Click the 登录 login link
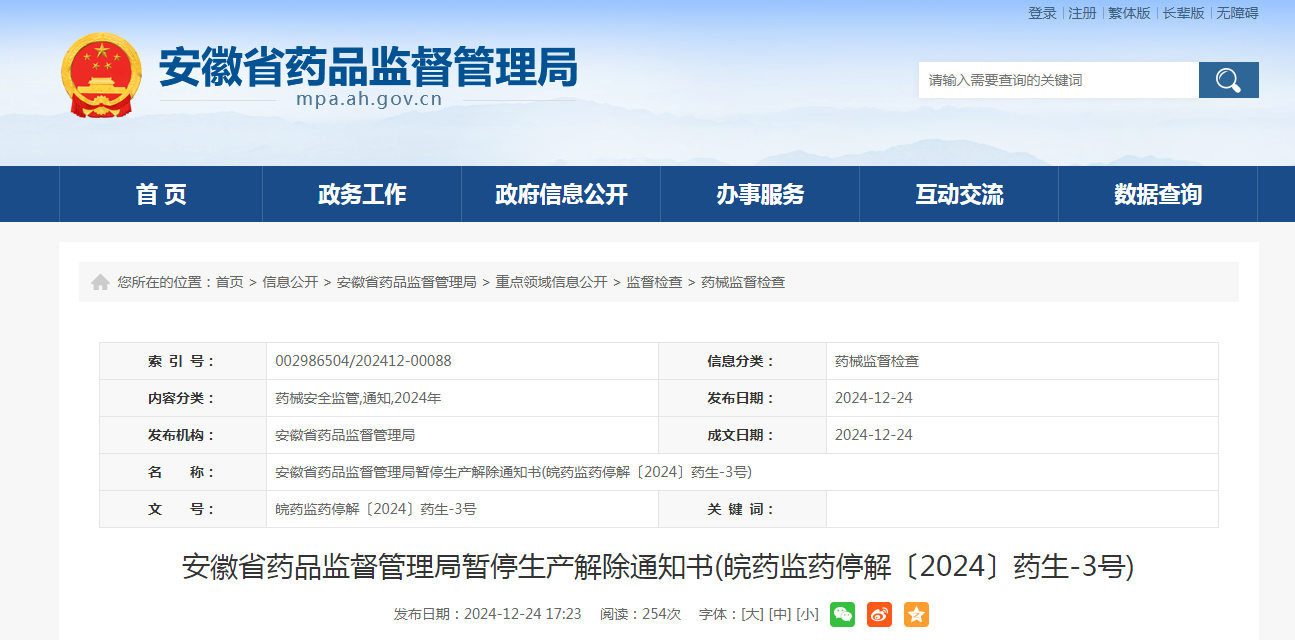 [1042, 13]
